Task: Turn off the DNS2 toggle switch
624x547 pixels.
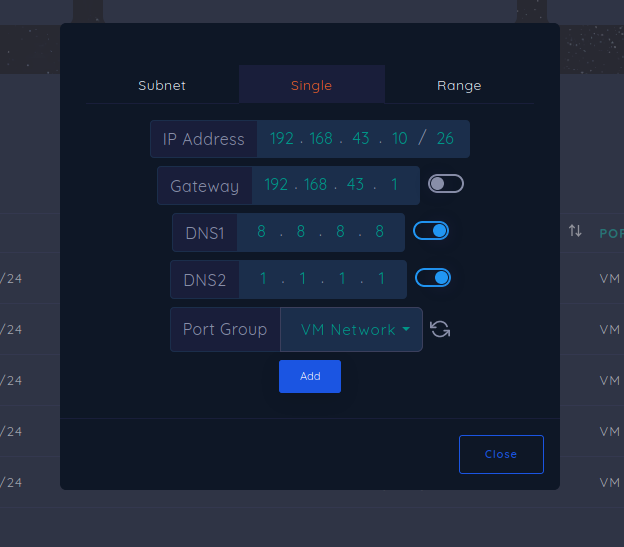Action: tap(433, 277)
